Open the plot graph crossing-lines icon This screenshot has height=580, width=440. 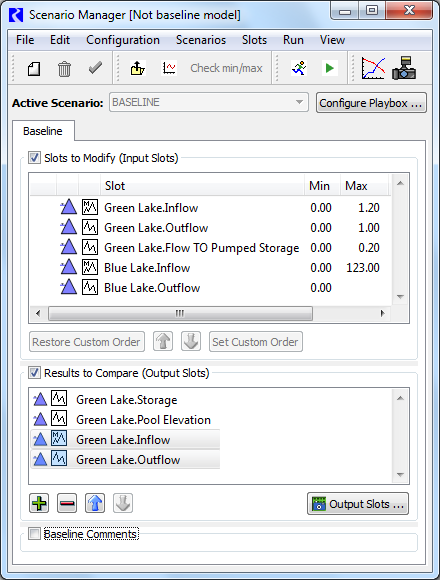pyautogui.click(x=373, y=68)
